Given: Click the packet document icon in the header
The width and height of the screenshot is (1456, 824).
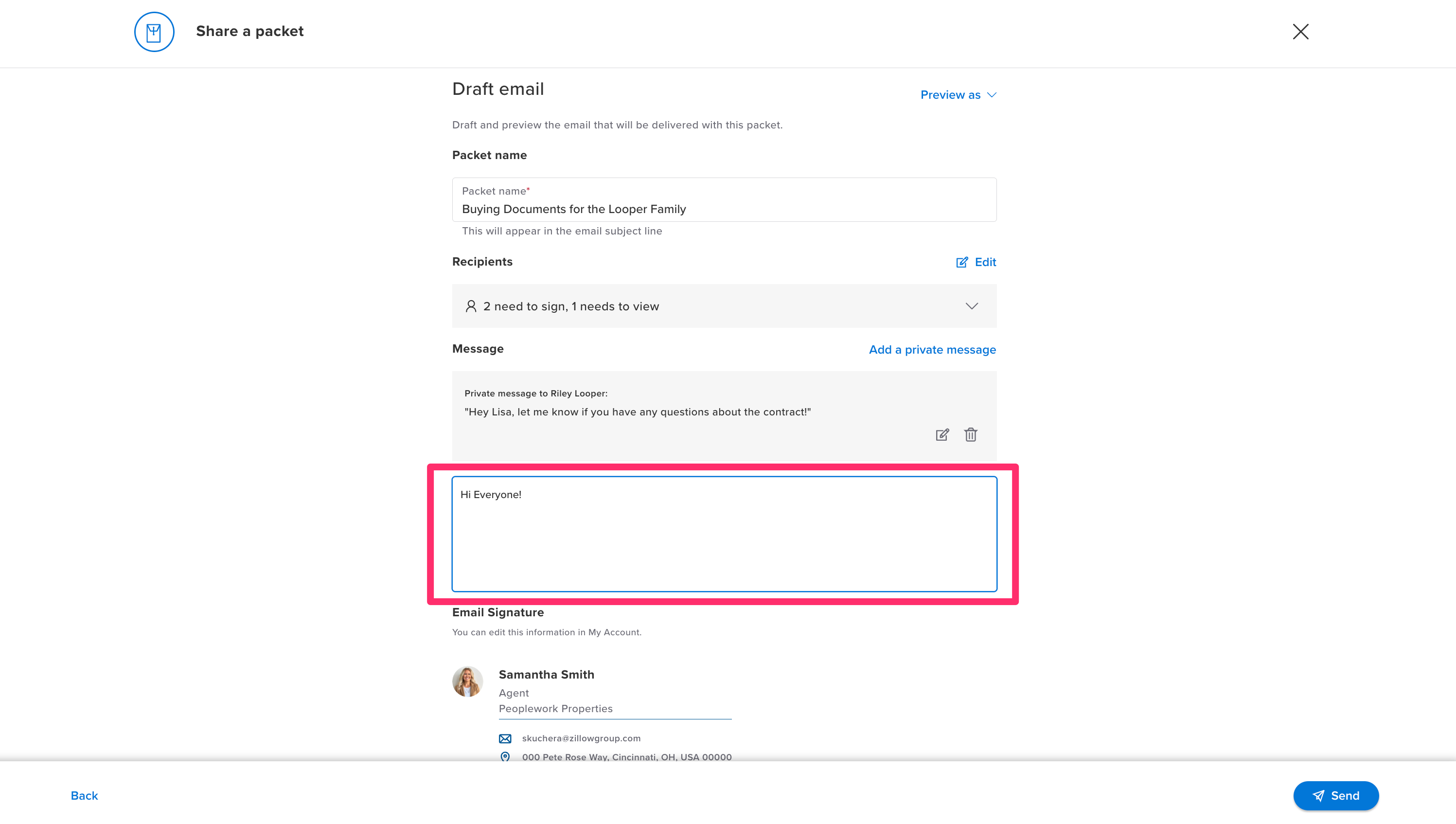Looking at the screenshot, I should pos(154,32).
